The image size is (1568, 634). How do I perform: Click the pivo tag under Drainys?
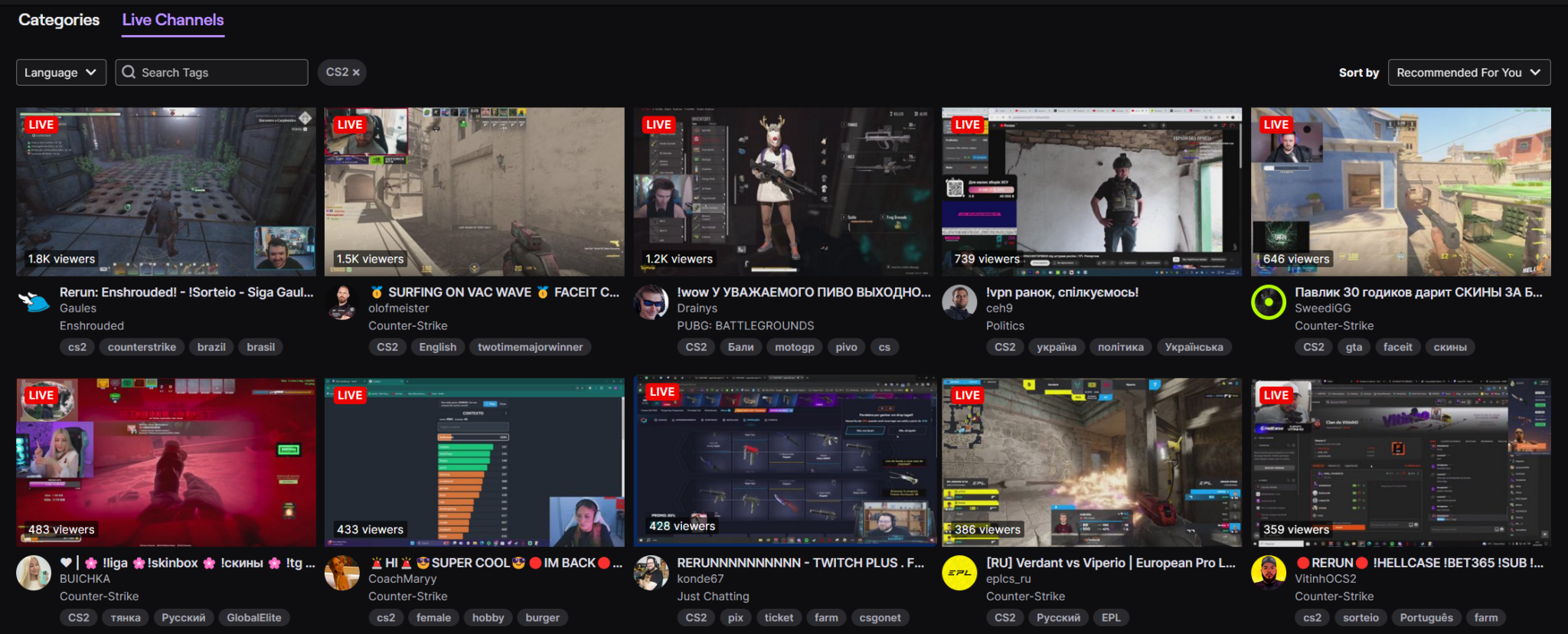coord(847,347)
